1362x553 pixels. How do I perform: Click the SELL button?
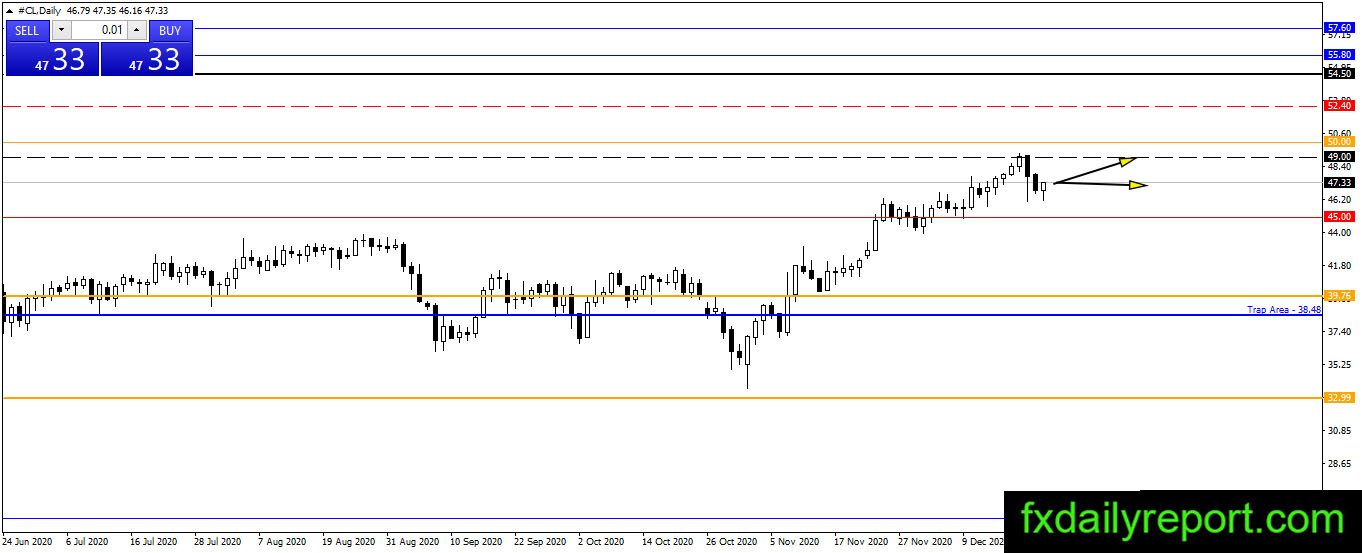tap(27, 30)
